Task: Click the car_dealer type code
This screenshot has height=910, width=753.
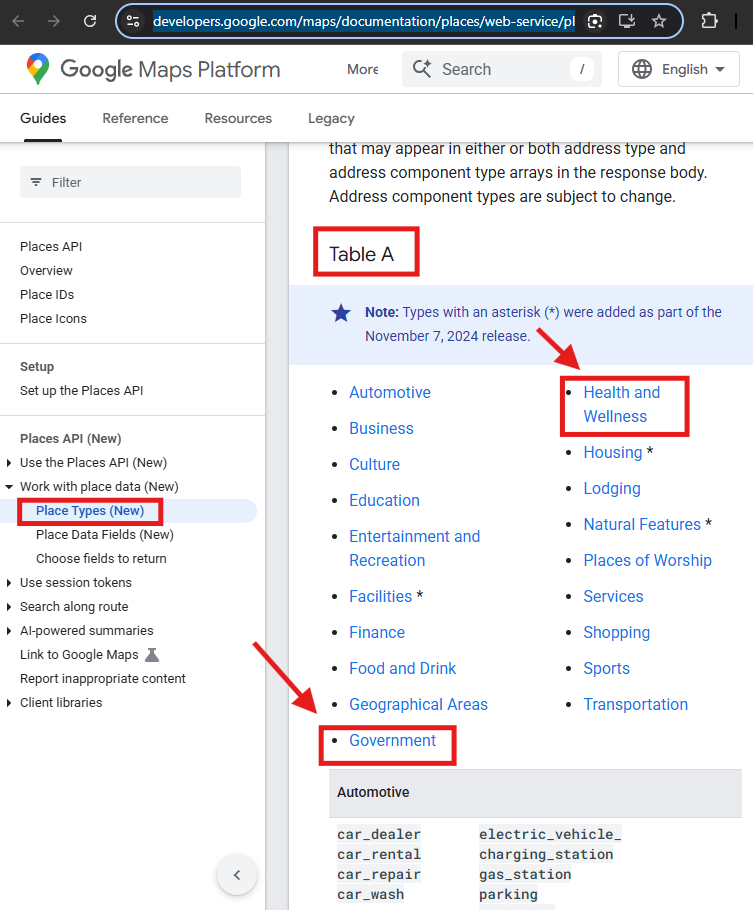Action: tap(379, 834)
